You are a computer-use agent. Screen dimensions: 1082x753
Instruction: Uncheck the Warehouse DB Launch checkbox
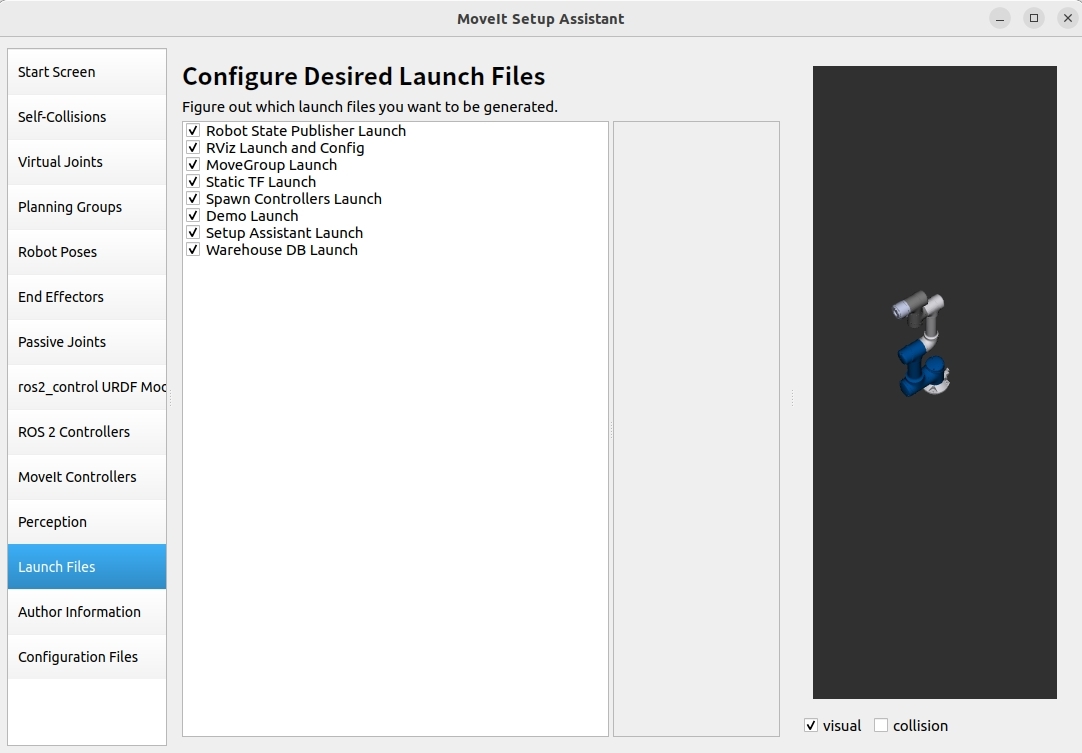point(193,250)
